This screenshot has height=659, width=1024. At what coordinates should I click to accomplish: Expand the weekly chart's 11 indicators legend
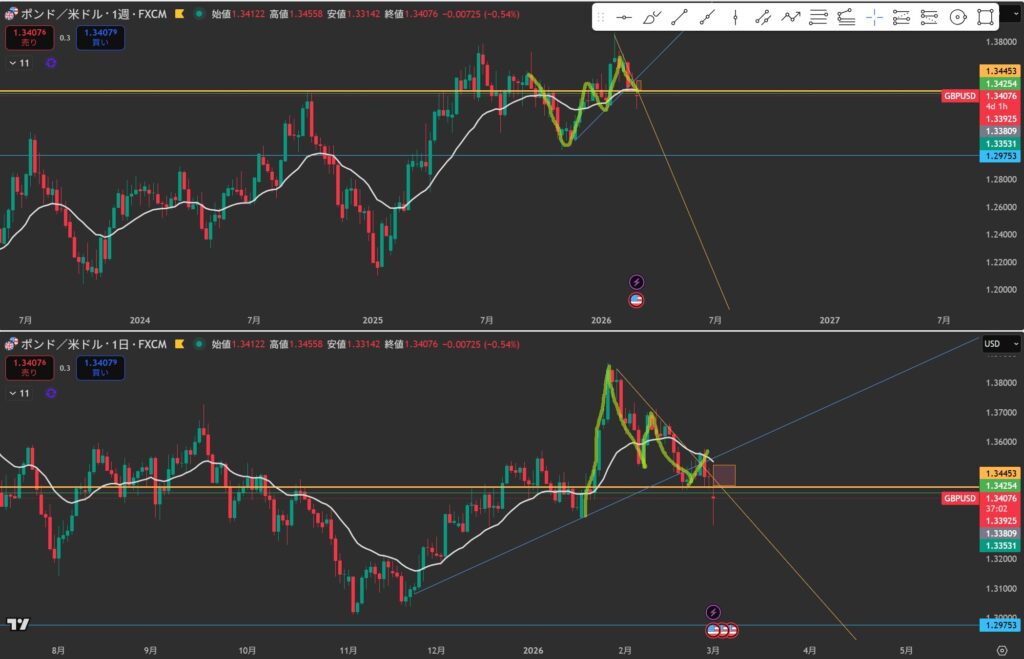point(19,63)
